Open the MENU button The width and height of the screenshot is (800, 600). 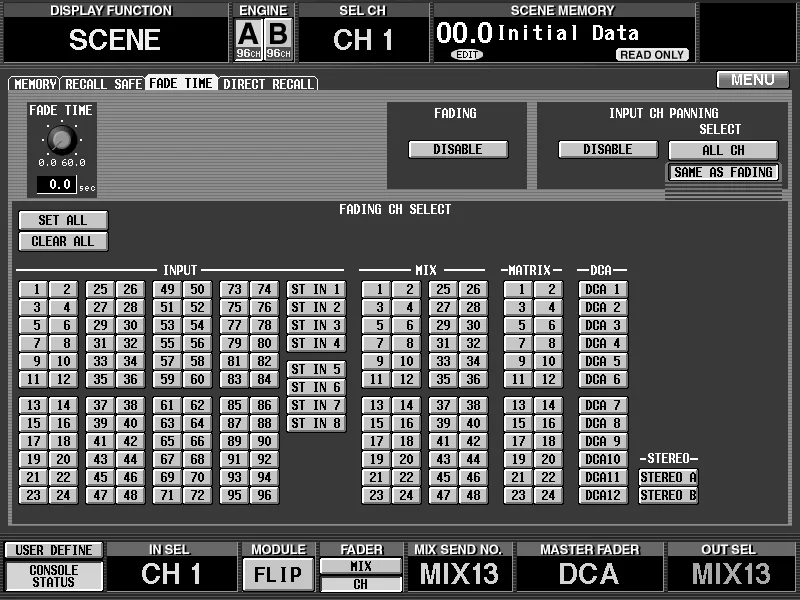(753, 80)
